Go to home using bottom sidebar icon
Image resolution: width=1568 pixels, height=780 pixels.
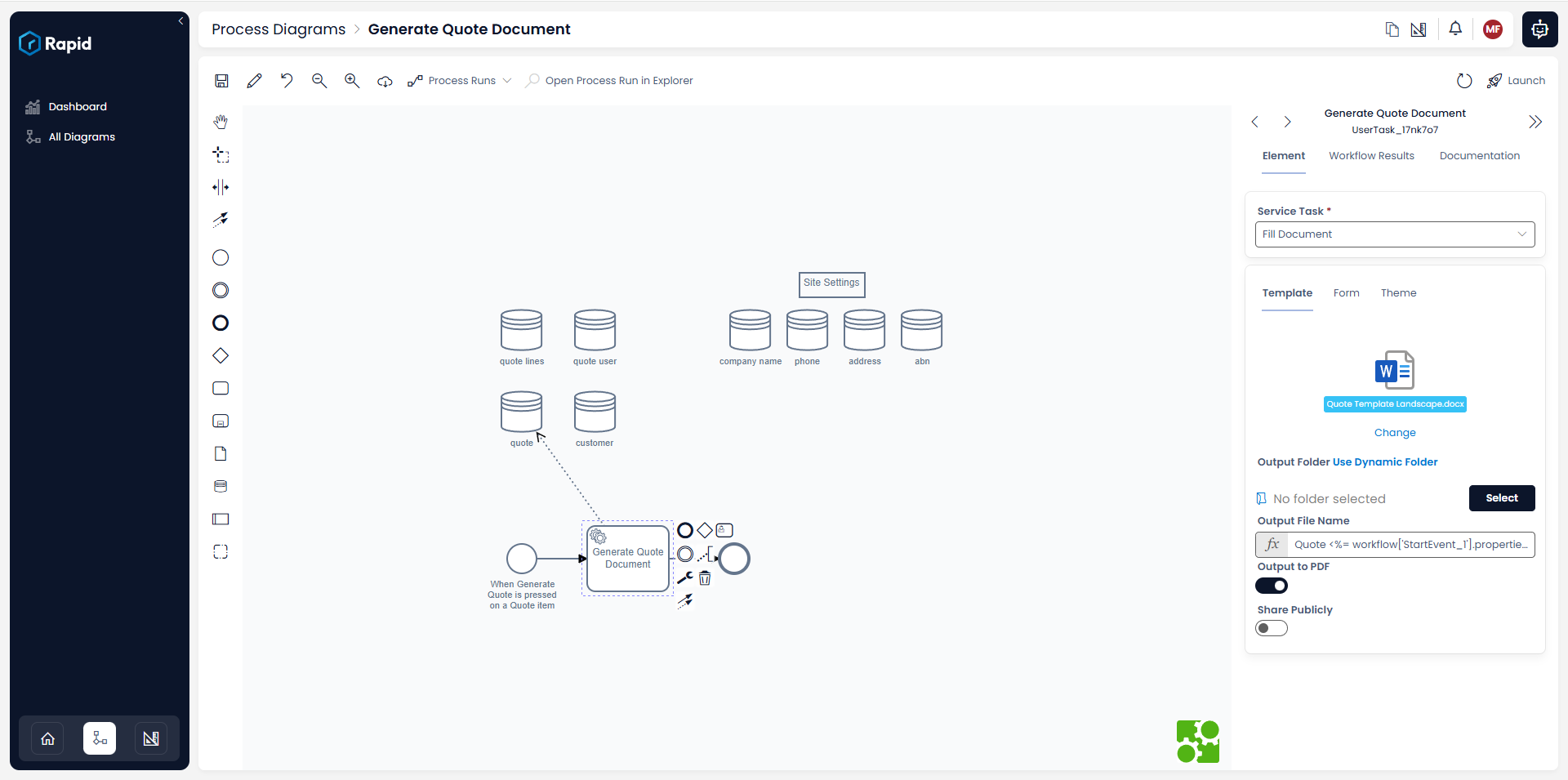[x=48, y=738]
